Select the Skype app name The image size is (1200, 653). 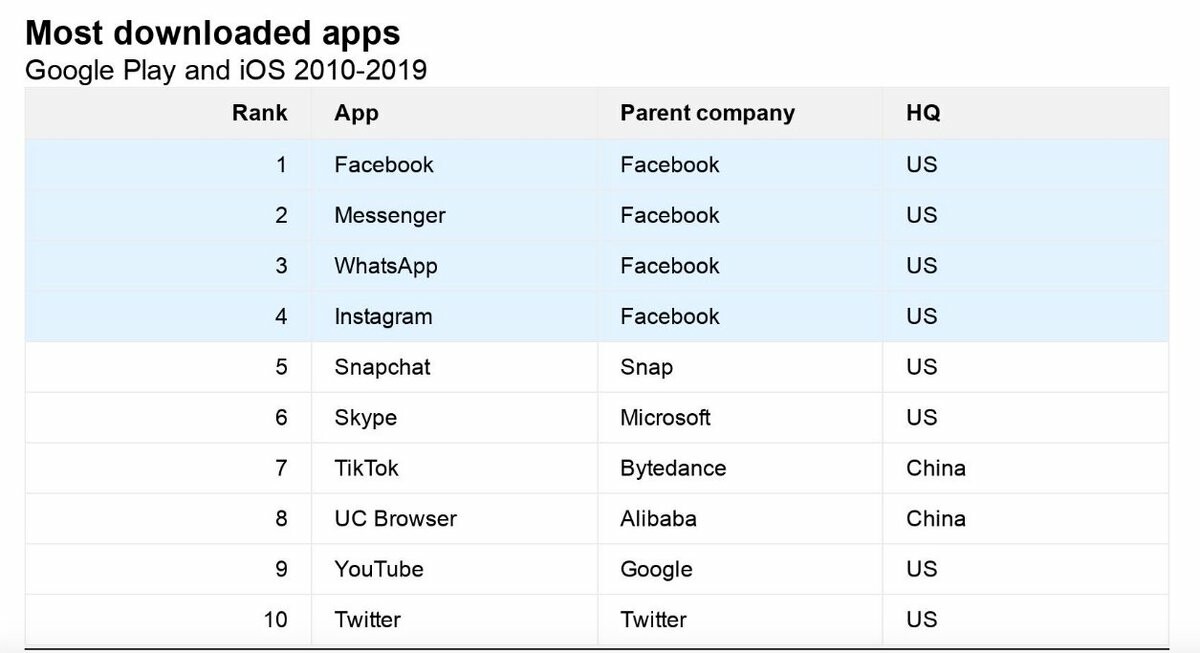pyautogui.click(x=365, y=418)
